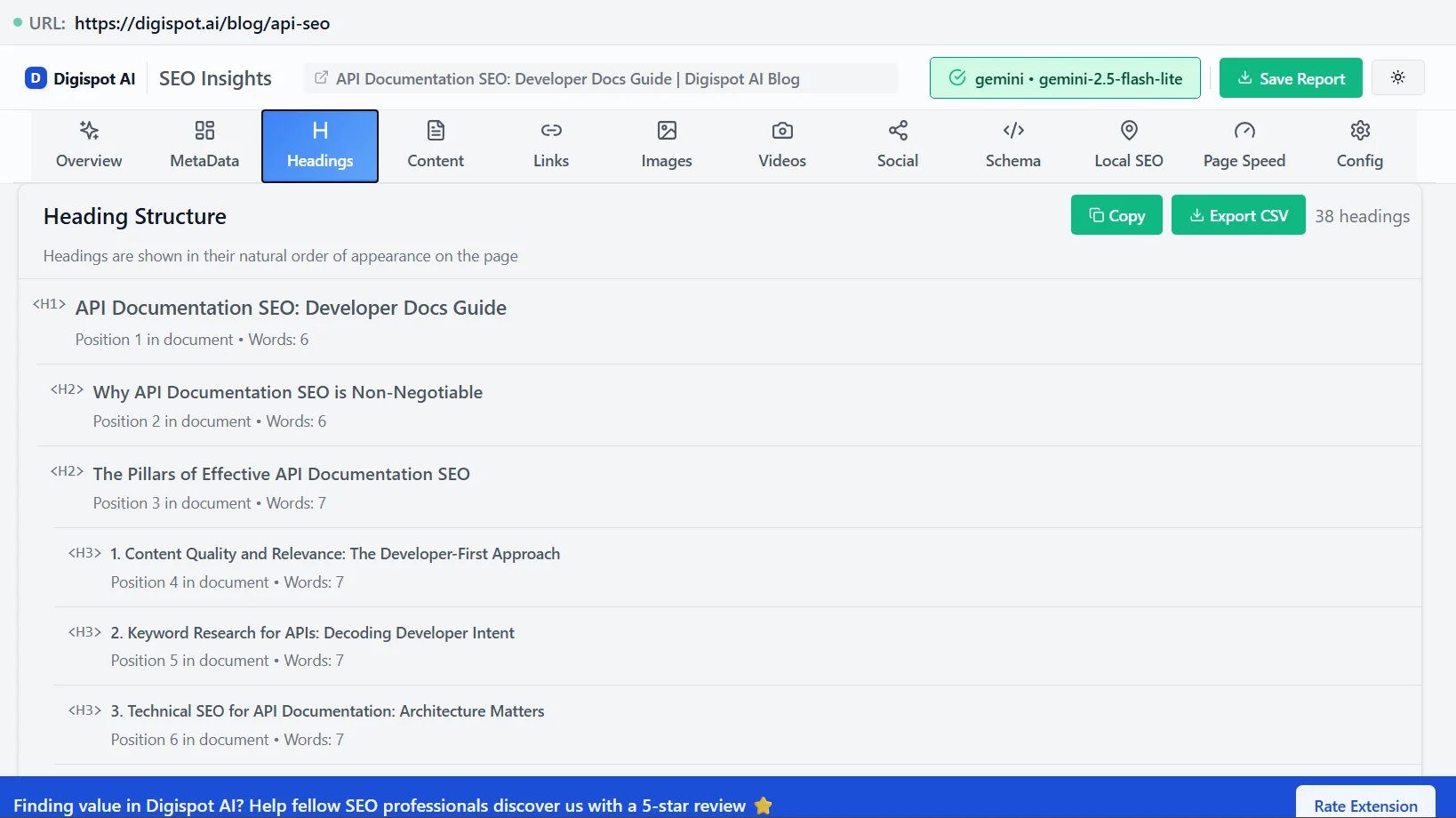This screenshot has width=1456, height=818.
Task: Open the Social tags panel
Action: tap(897, 144)
